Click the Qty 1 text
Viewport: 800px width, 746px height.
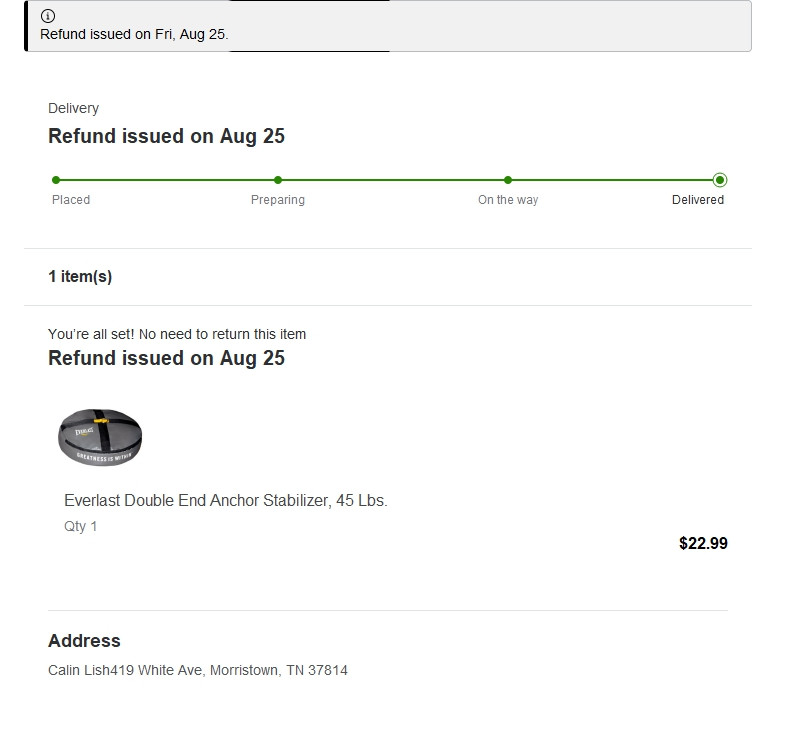[81, 526]
